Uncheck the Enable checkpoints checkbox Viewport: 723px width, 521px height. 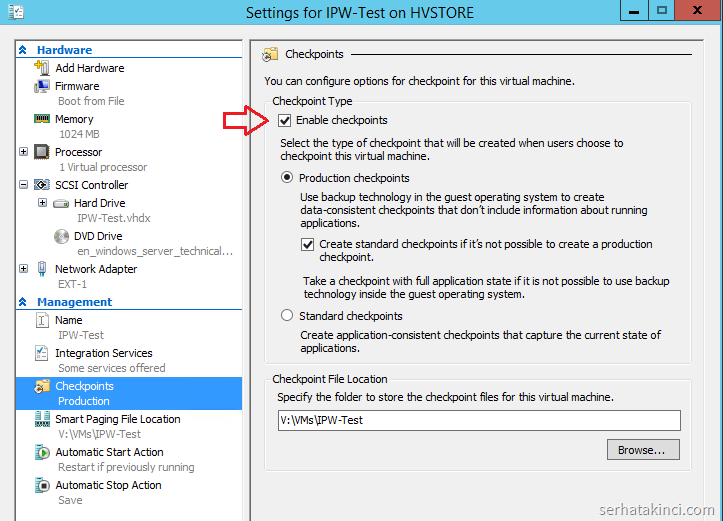click(284, 120)
